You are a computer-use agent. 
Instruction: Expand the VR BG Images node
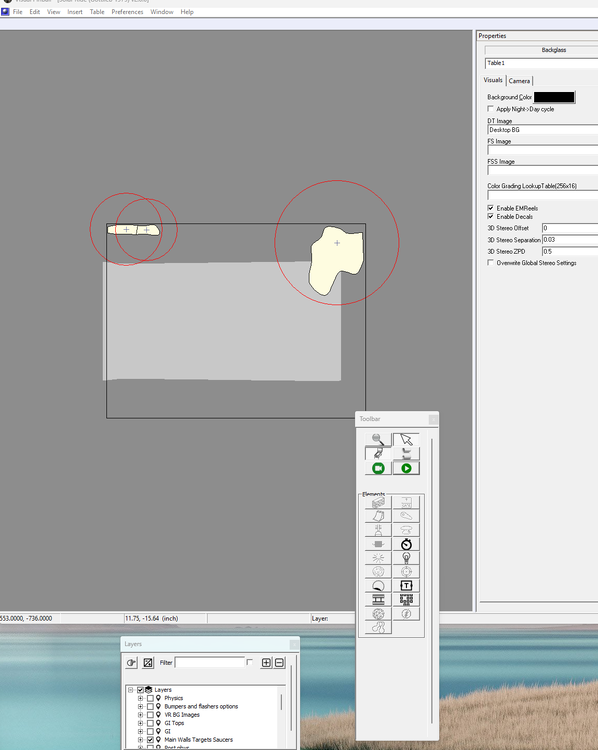140,715
